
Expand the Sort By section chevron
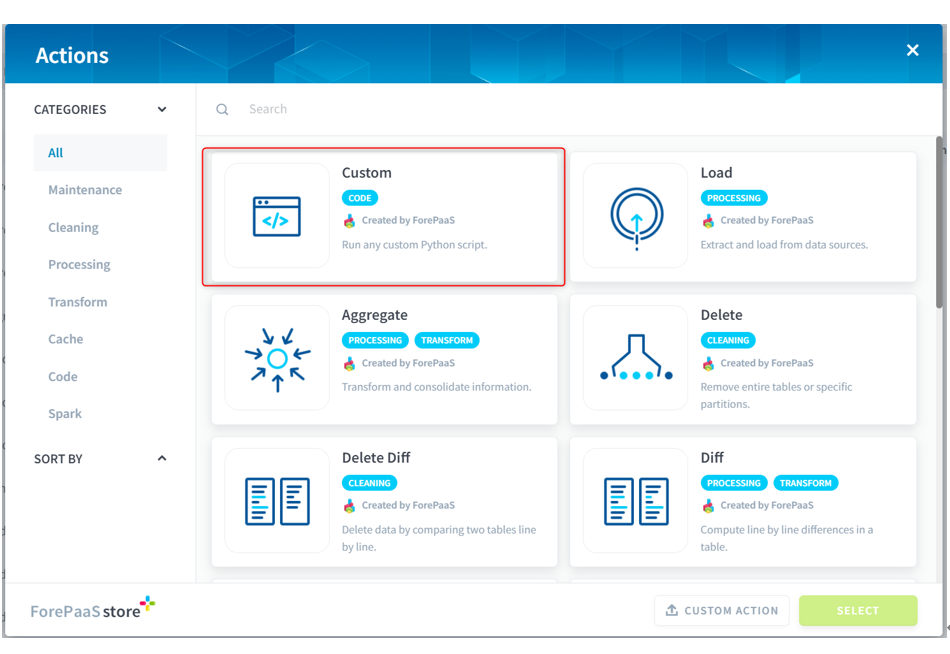click(x=162, y=458)
